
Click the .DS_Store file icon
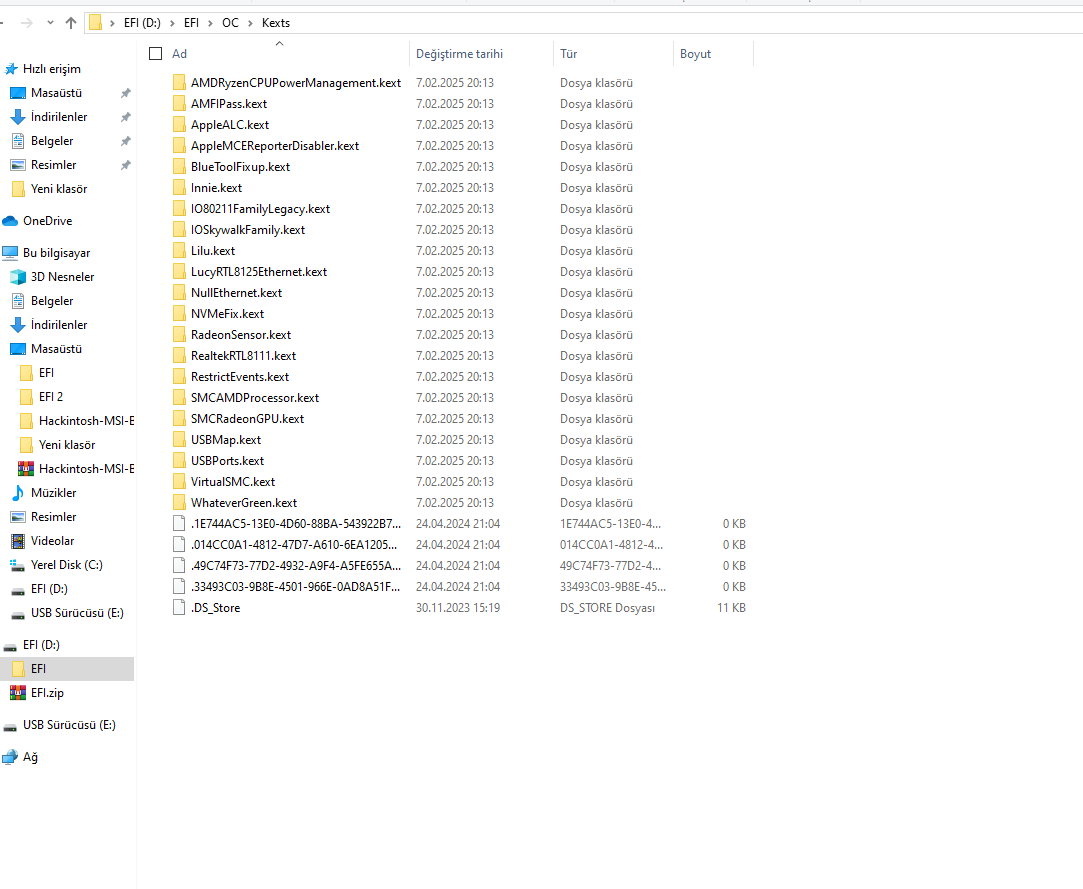tap(179, 608)
